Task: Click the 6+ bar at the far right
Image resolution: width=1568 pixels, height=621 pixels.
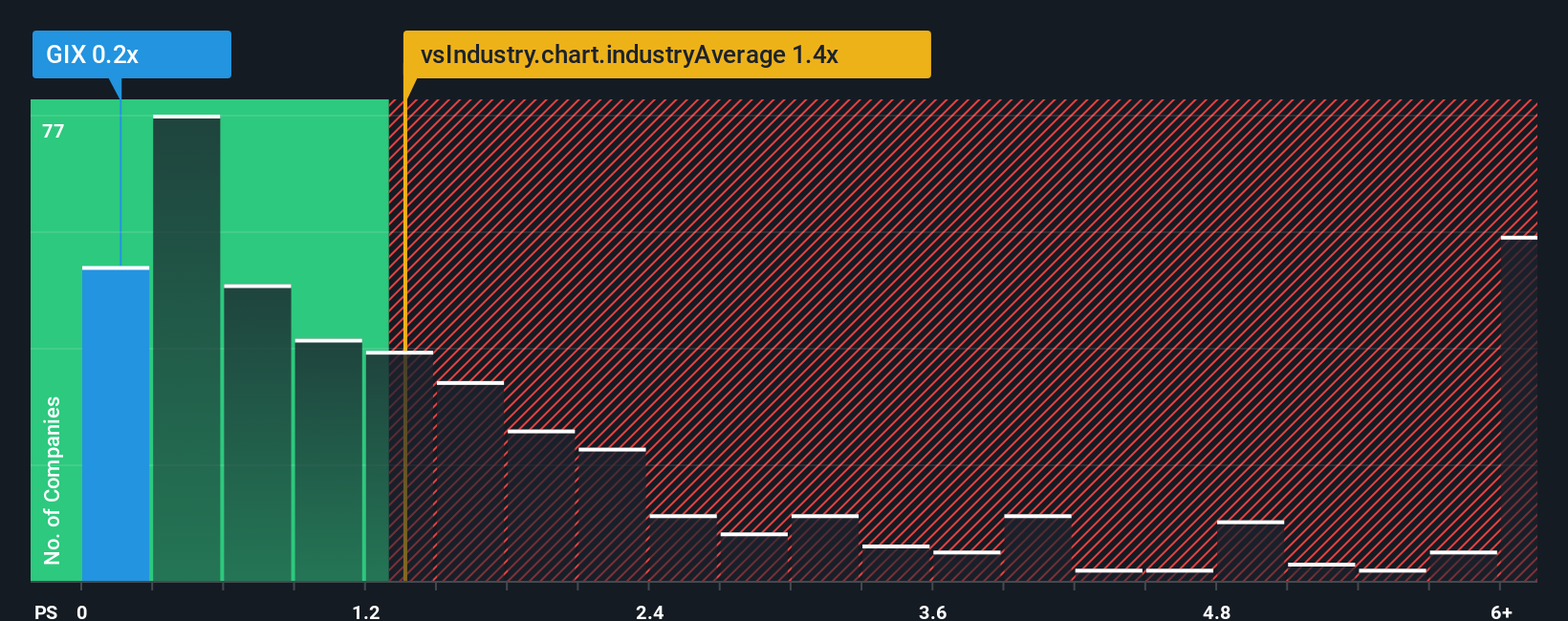Action: (x=1518, y=409)
